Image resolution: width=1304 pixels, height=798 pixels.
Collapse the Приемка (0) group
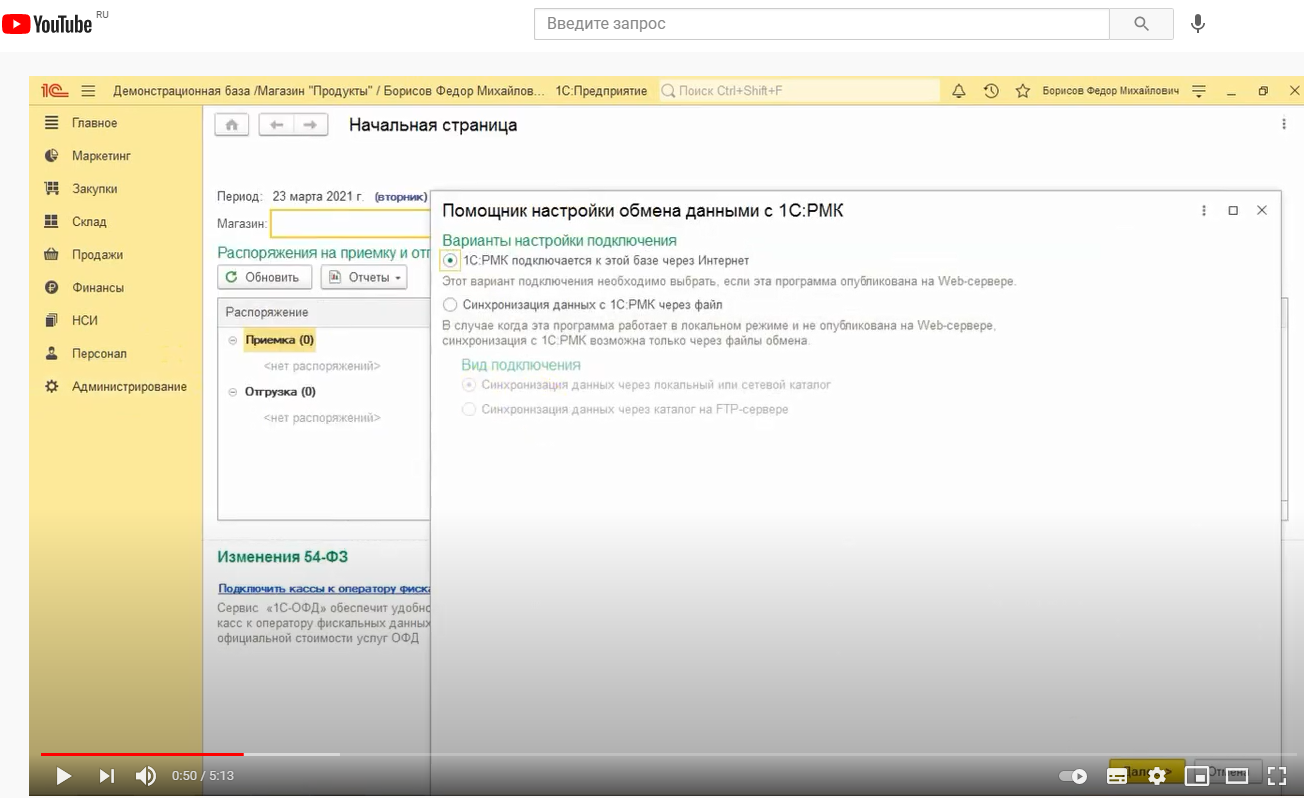pyautogui.click(x=233, y=341)
